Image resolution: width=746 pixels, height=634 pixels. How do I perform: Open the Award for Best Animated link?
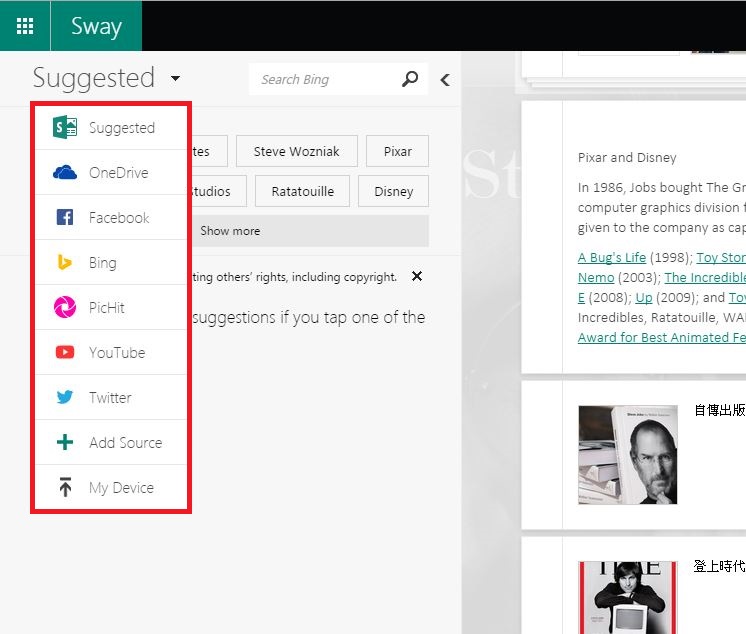pos(661,337)
